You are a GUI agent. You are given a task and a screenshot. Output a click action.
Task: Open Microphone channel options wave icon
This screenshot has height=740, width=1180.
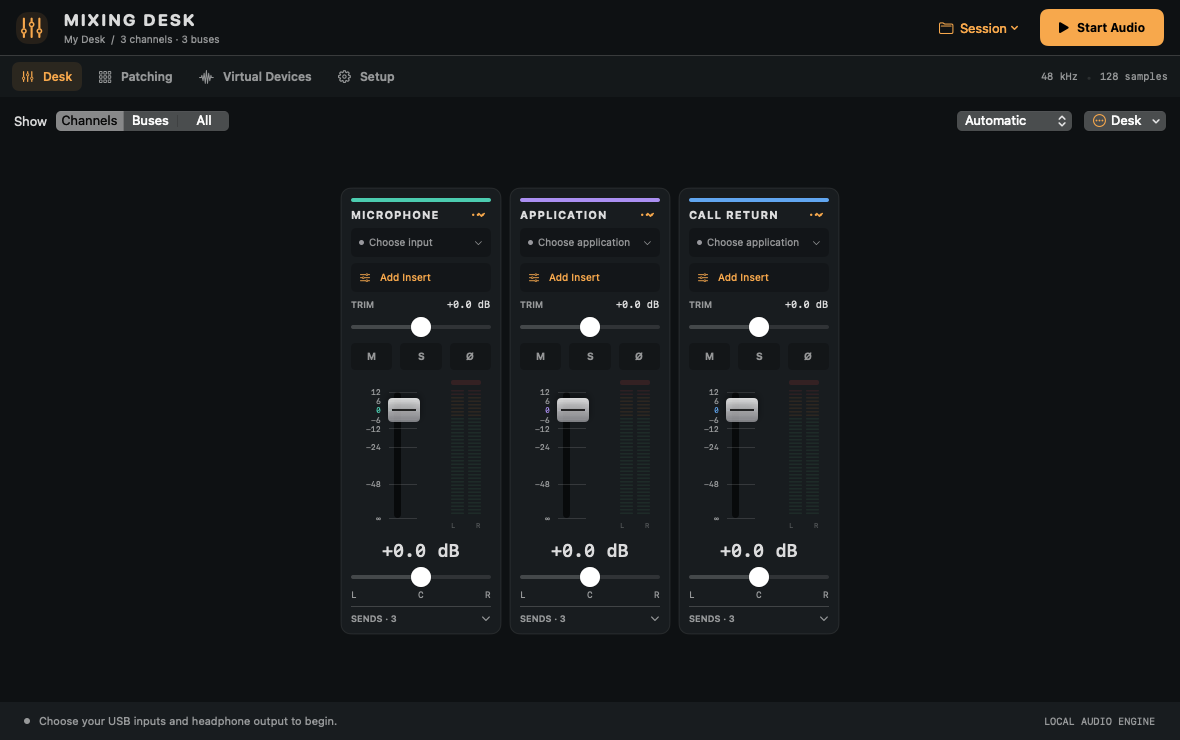pyautogui.click(x=479, y=215)
